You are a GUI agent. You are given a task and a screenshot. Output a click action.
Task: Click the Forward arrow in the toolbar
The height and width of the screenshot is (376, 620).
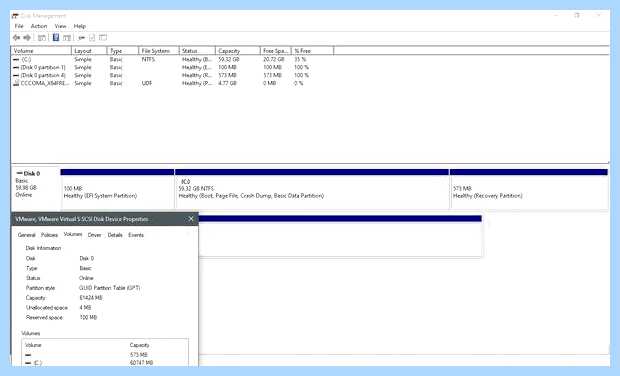27,38
